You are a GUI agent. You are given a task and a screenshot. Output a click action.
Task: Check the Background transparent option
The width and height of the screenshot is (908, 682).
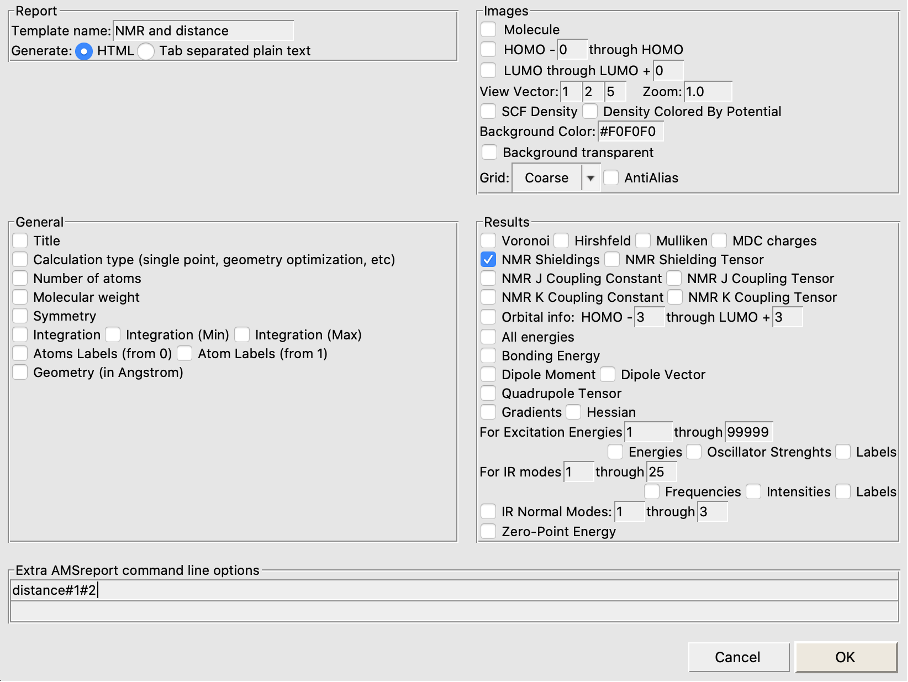pyautogui.click(x=488, y=153)
